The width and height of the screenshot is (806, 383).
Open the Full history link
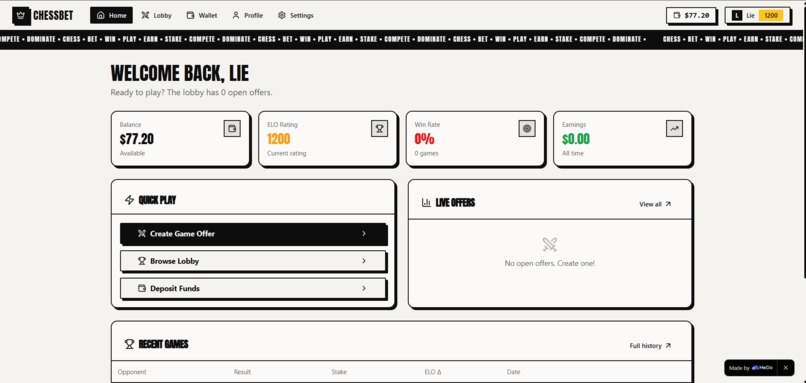click(x=650, y=346)
